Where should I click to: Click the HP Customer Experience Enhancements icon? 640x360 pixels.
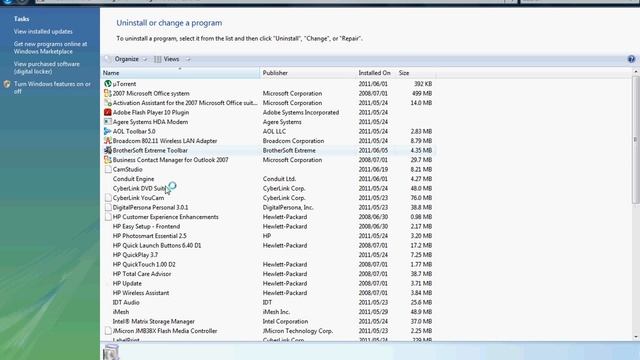tap(108, 217)
